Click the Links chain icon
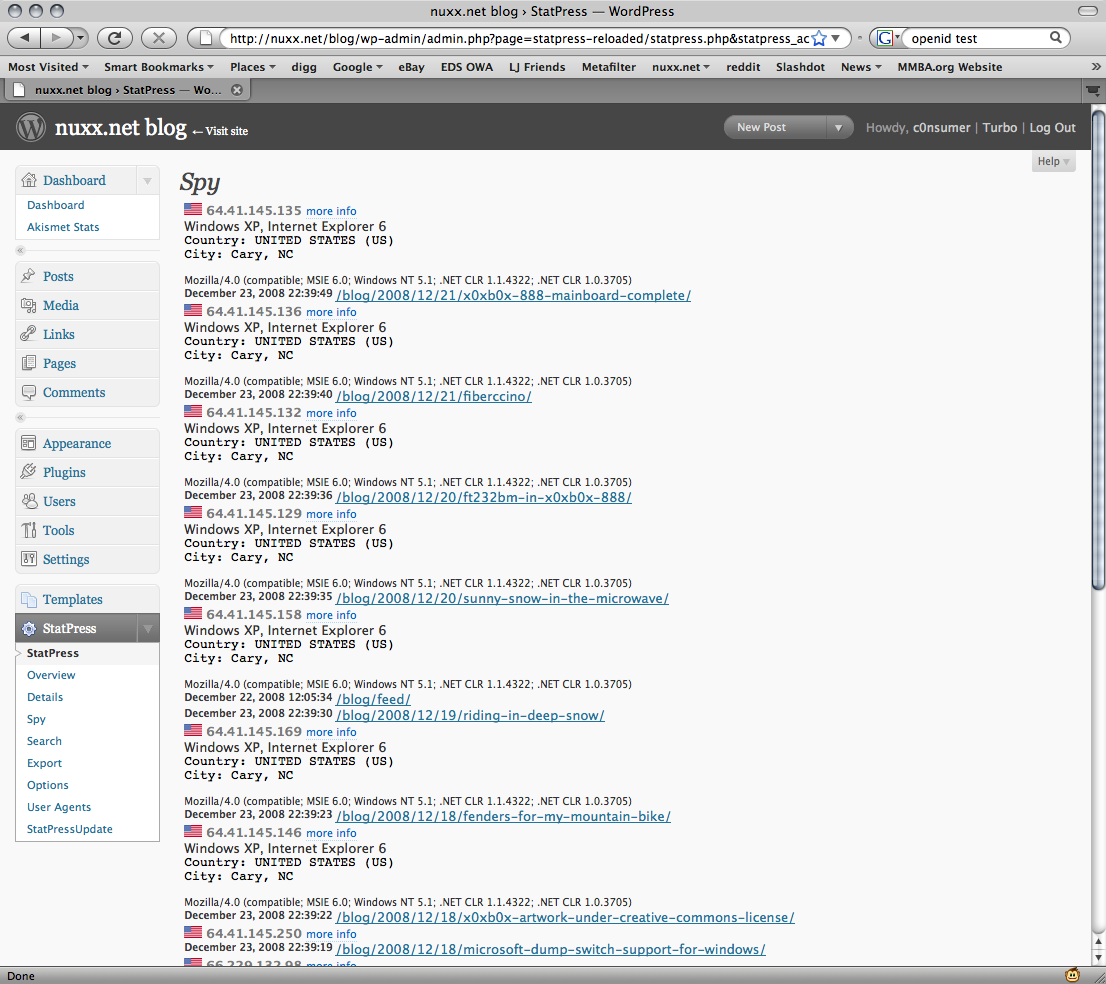This screenshot has width=1106, height=984. point(28,334)
